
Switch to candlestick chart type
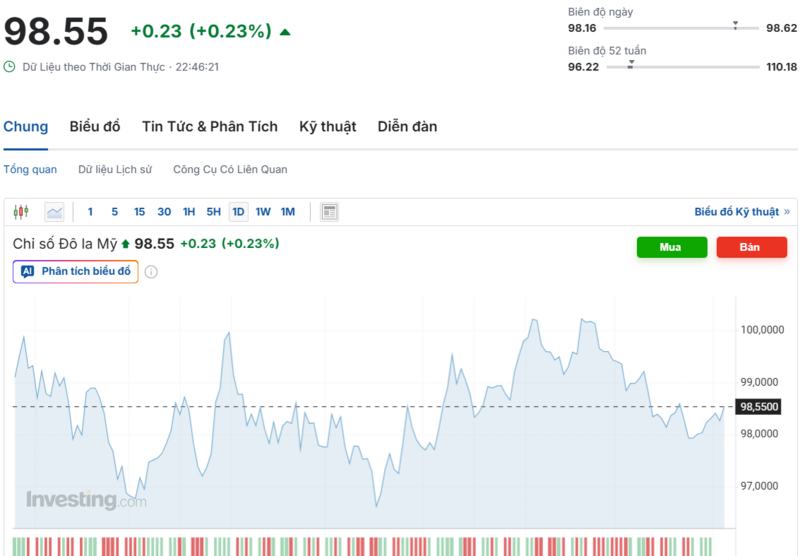pos(21,212)
